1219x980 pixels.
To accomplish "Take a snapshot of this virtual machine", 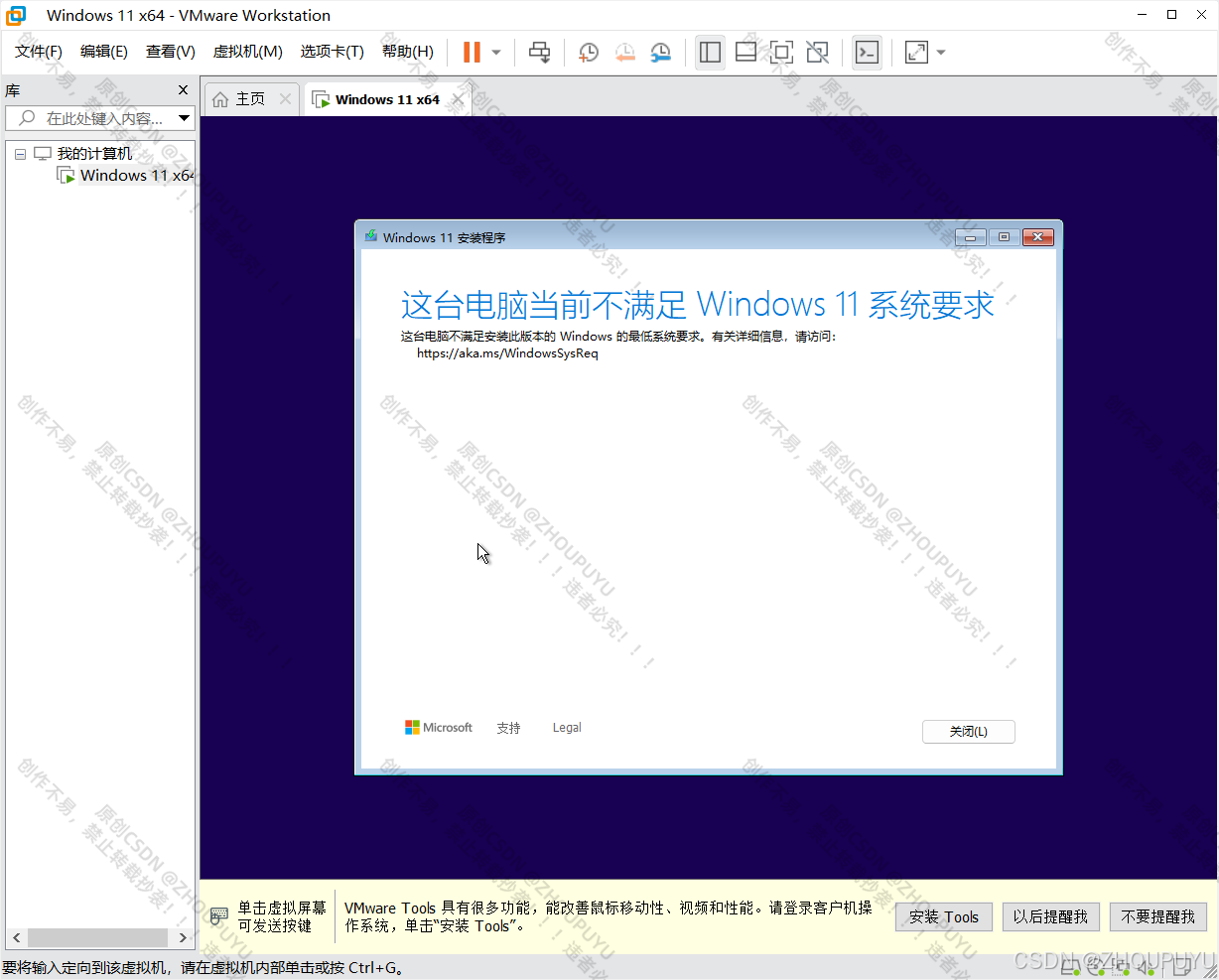I will (x=589, y=52).
